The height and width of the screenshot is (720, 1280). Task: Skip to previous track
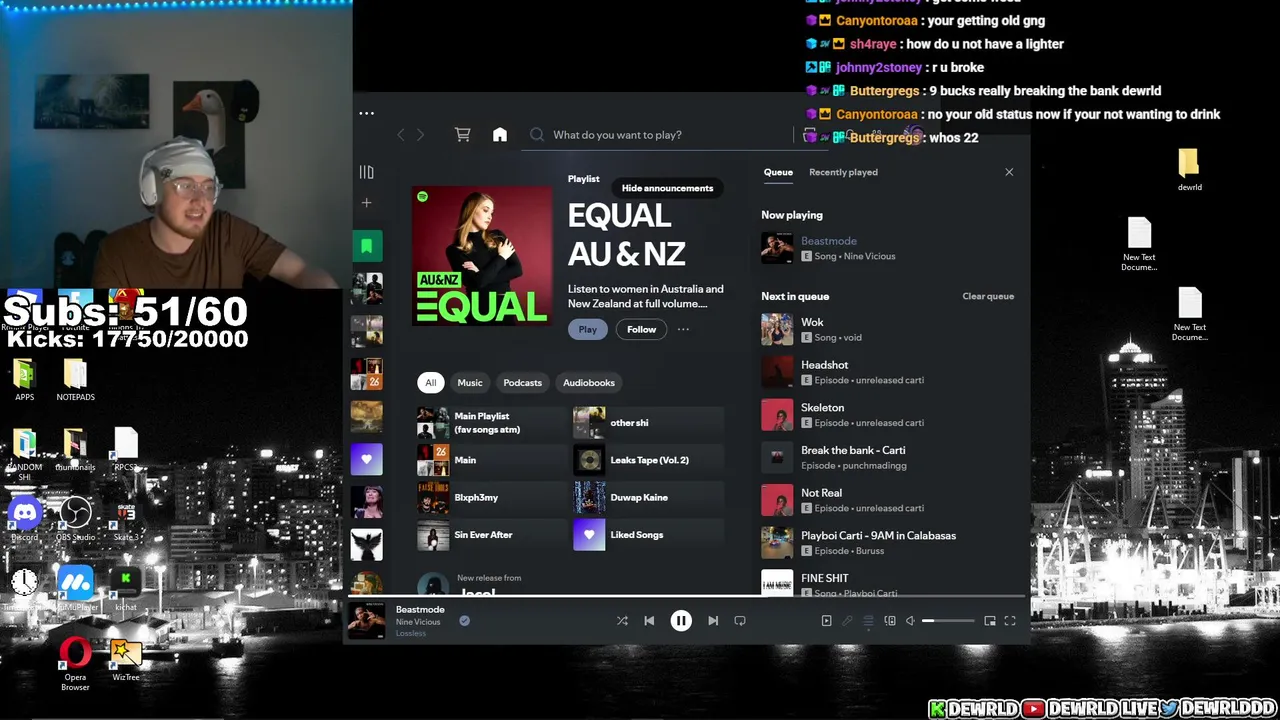(649, 621)
